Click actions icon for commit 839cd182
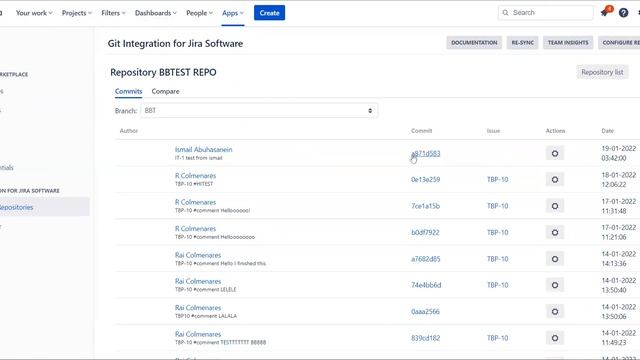This screenshot has width=640, height=360. 555,338
